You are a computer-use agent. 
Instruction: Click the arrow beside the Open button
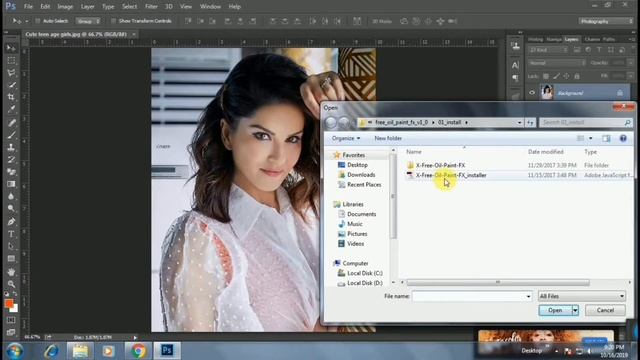point(575,310)
